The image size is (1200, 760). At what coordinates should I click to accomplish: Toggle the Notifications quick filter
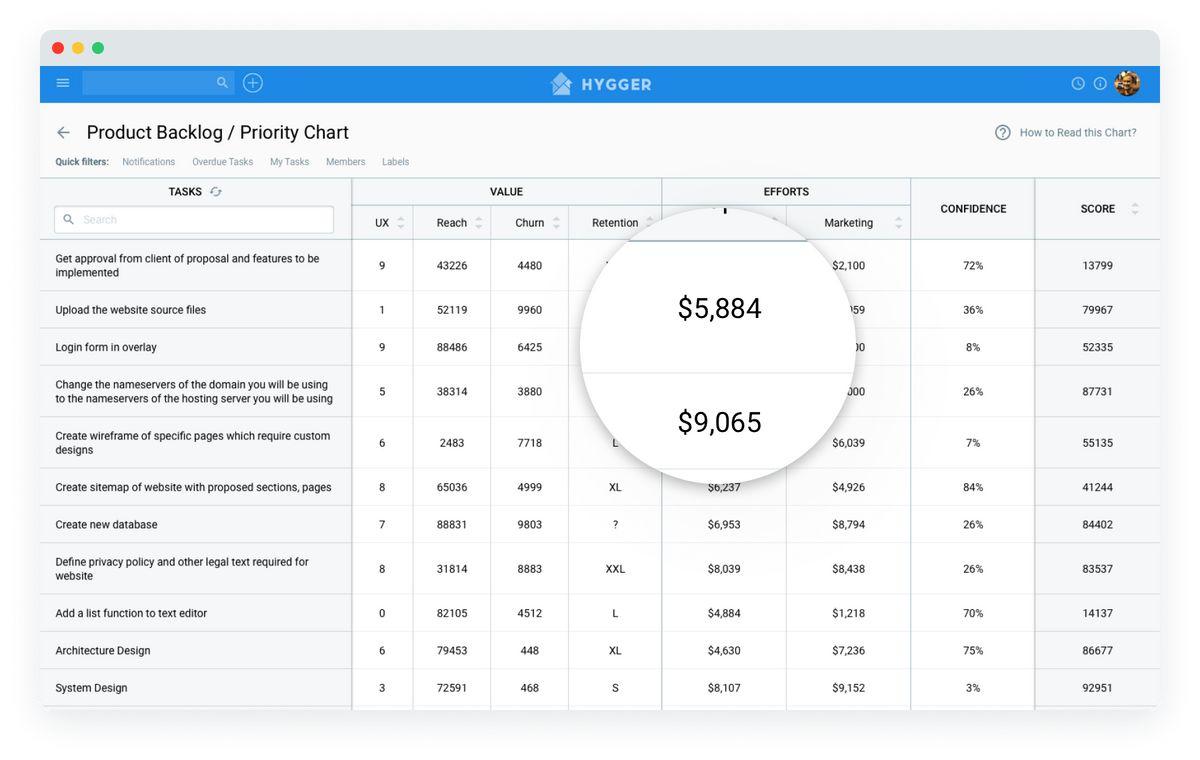click(x=148, y=162)
